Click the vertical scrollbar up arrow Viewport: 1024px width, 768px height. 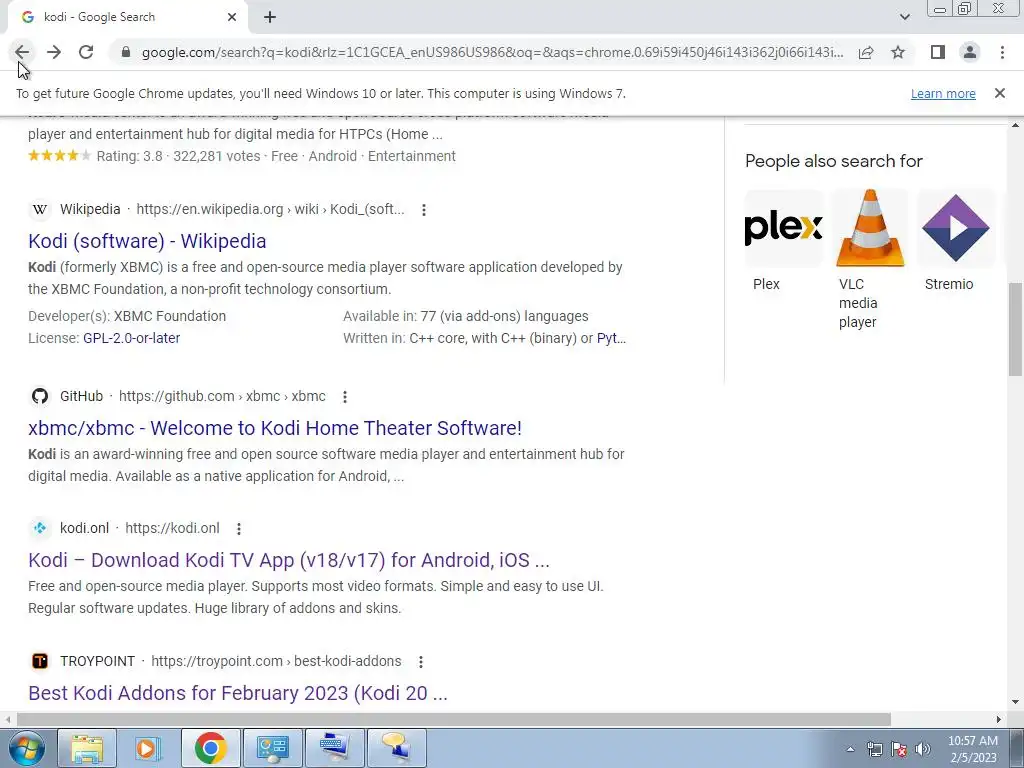[x=1015, y=125]
